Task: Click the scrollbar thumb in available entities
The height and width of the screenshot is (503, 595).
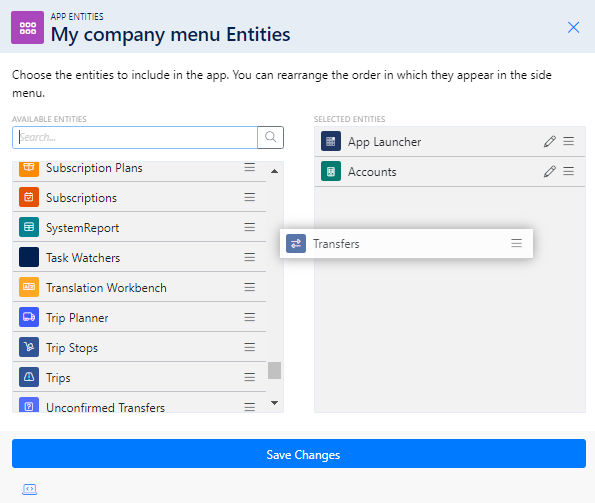Action: point(274,370)
